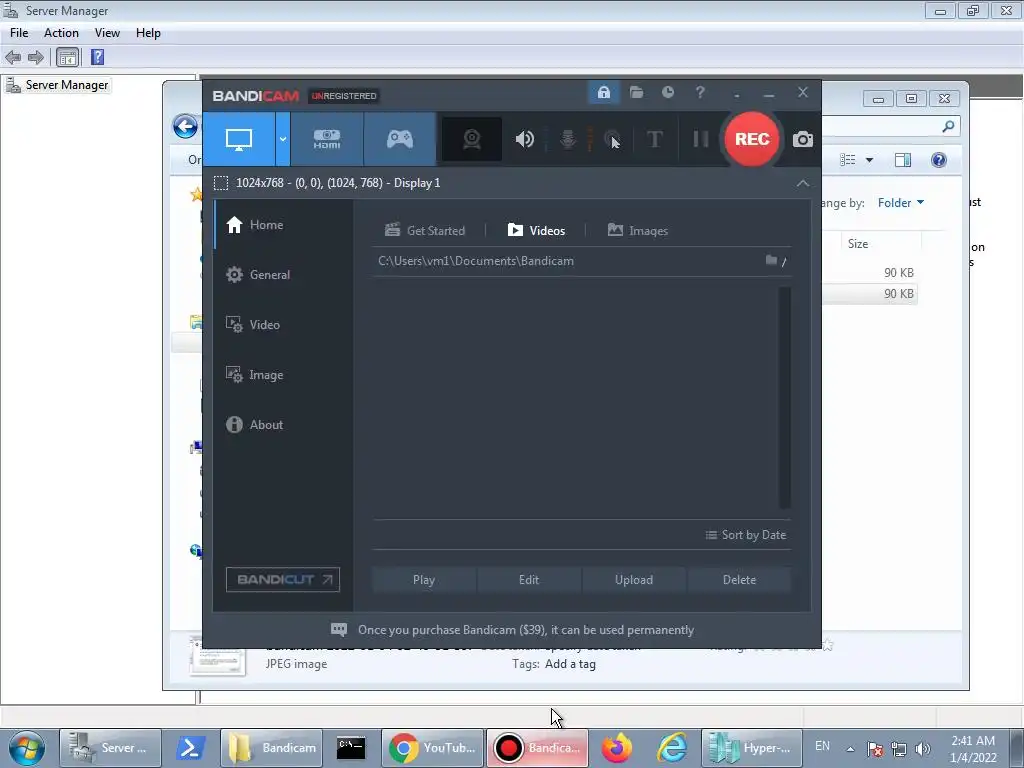
Task: Click the video list vertical scrollbar
Action: click(785, 397)
